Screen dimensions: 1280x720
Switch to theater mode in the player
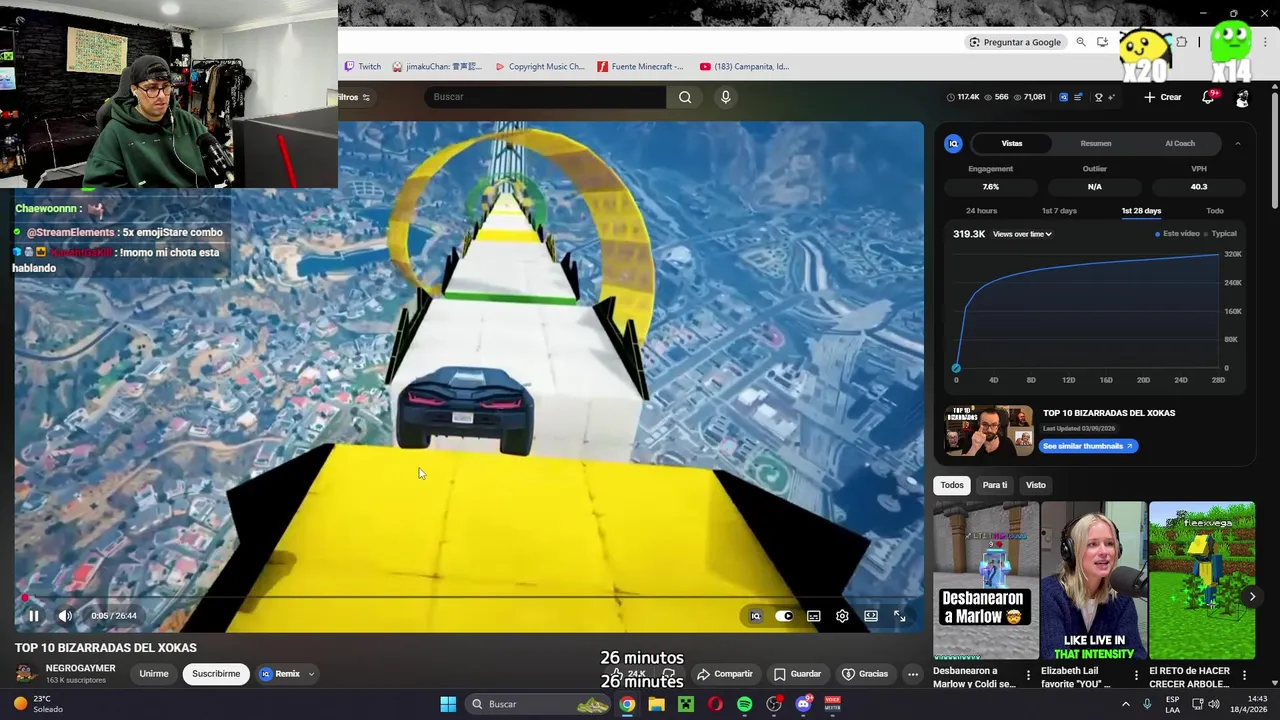[871, 616]
